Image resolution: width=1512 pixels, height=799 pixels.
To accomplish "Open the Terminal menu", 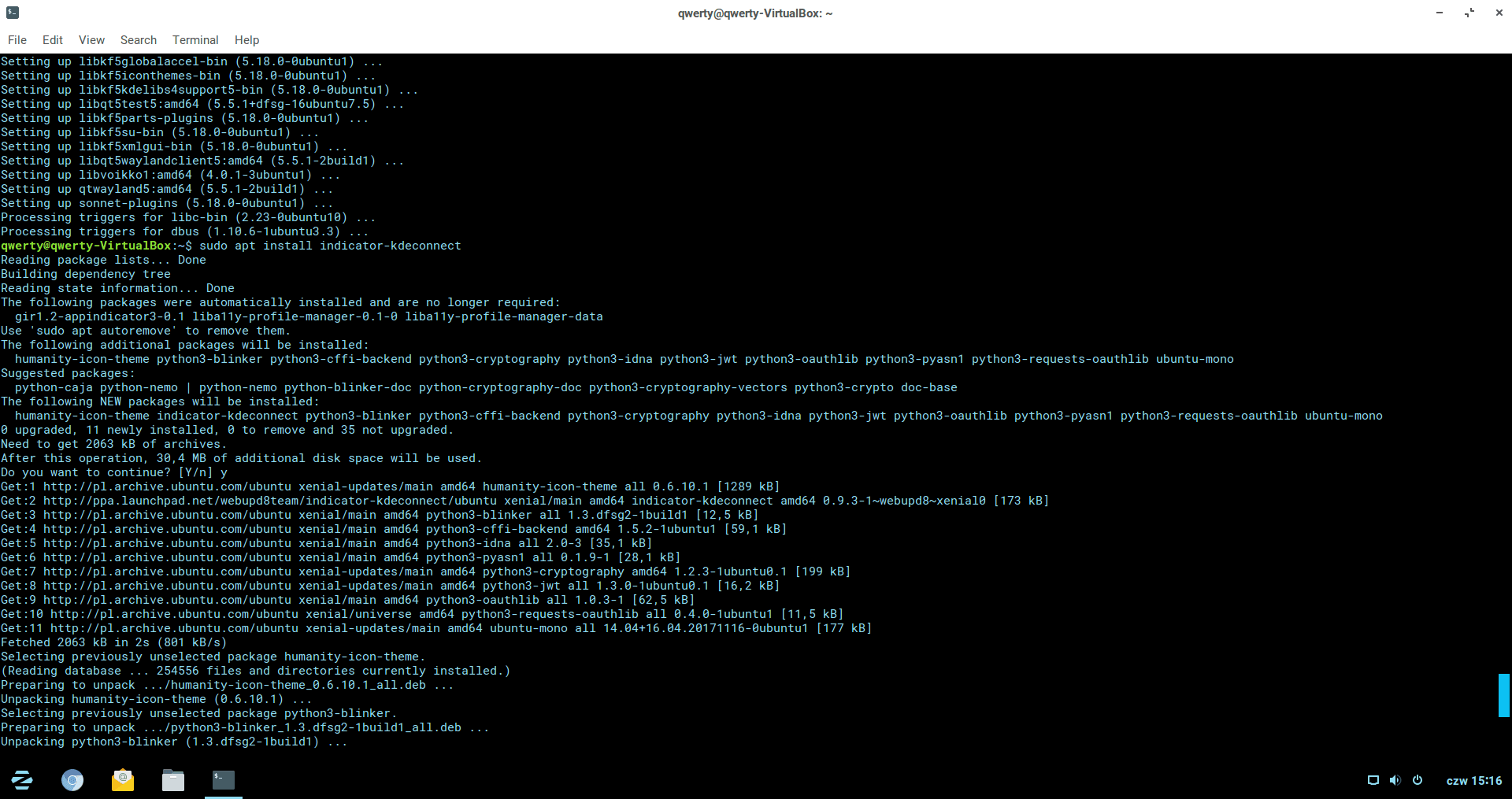I will click(x=195, y=40).
